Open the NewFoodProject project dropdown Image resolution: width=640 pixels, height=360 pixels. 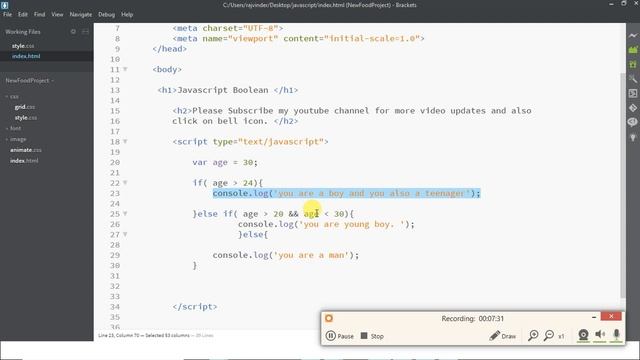(29, 81)
